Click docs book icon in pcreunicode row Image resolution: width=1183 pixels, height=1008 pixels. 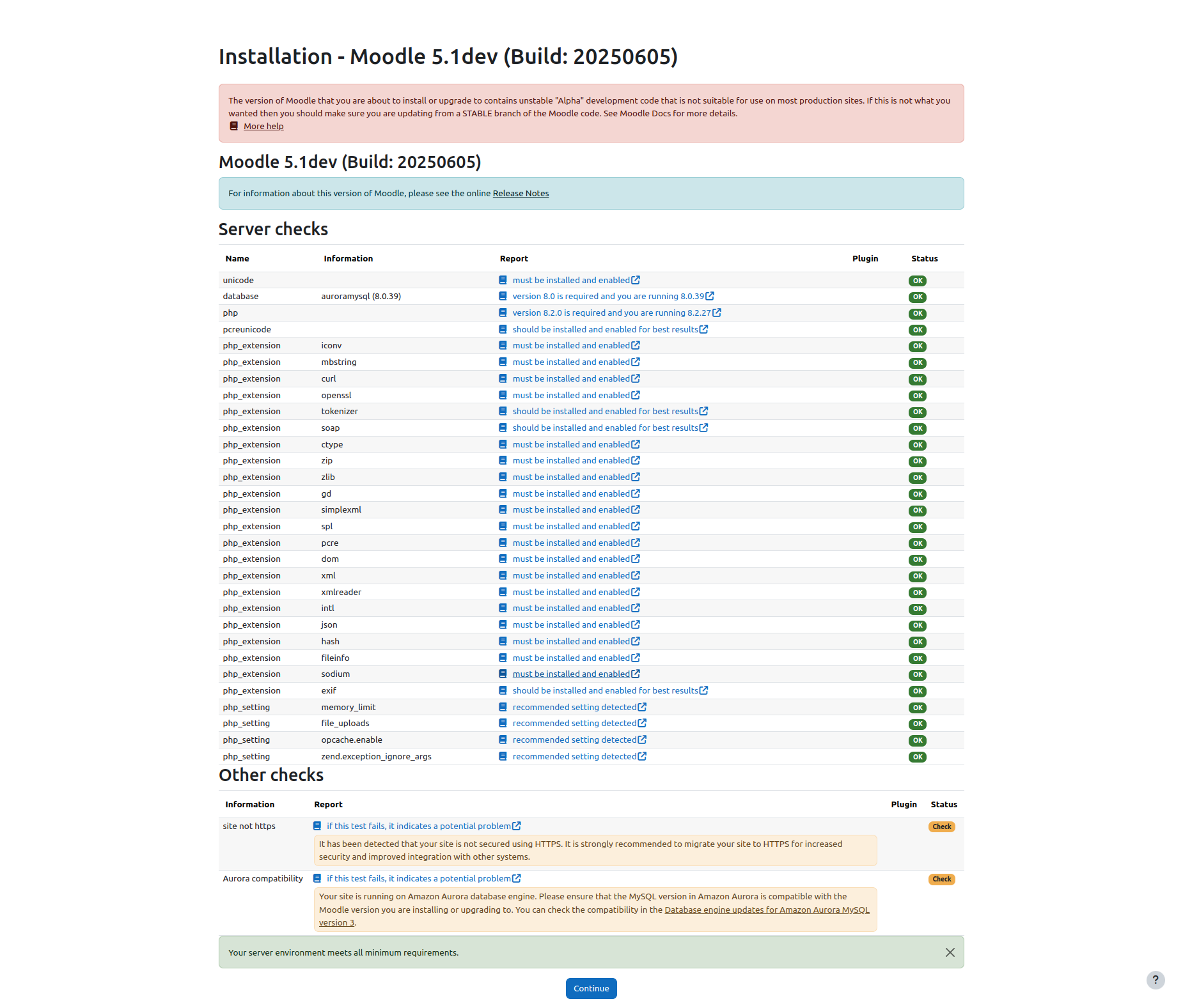click(503, 329)
